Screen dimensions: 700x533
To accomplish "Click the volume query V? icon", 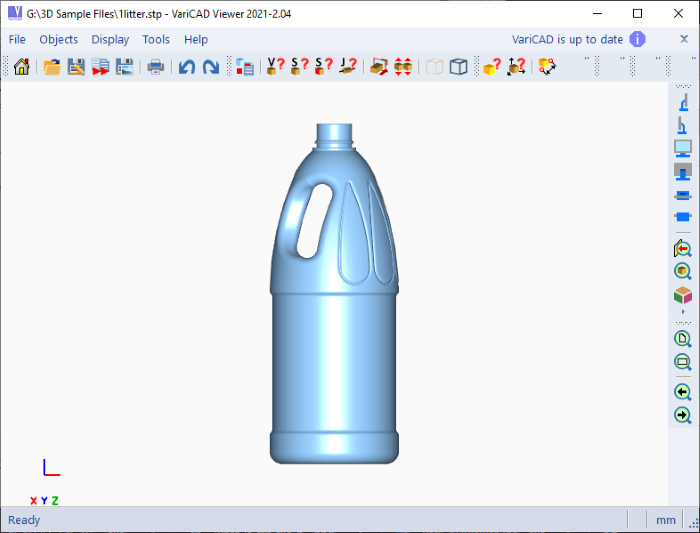I will point(275,67).
